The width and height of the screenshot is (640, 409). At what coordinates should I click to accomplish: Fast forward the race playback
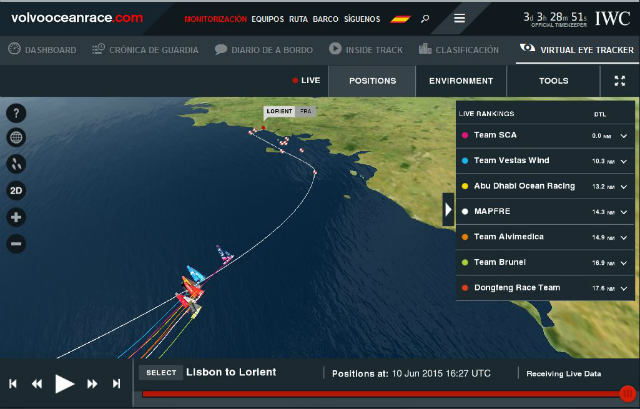coord(92,384)
